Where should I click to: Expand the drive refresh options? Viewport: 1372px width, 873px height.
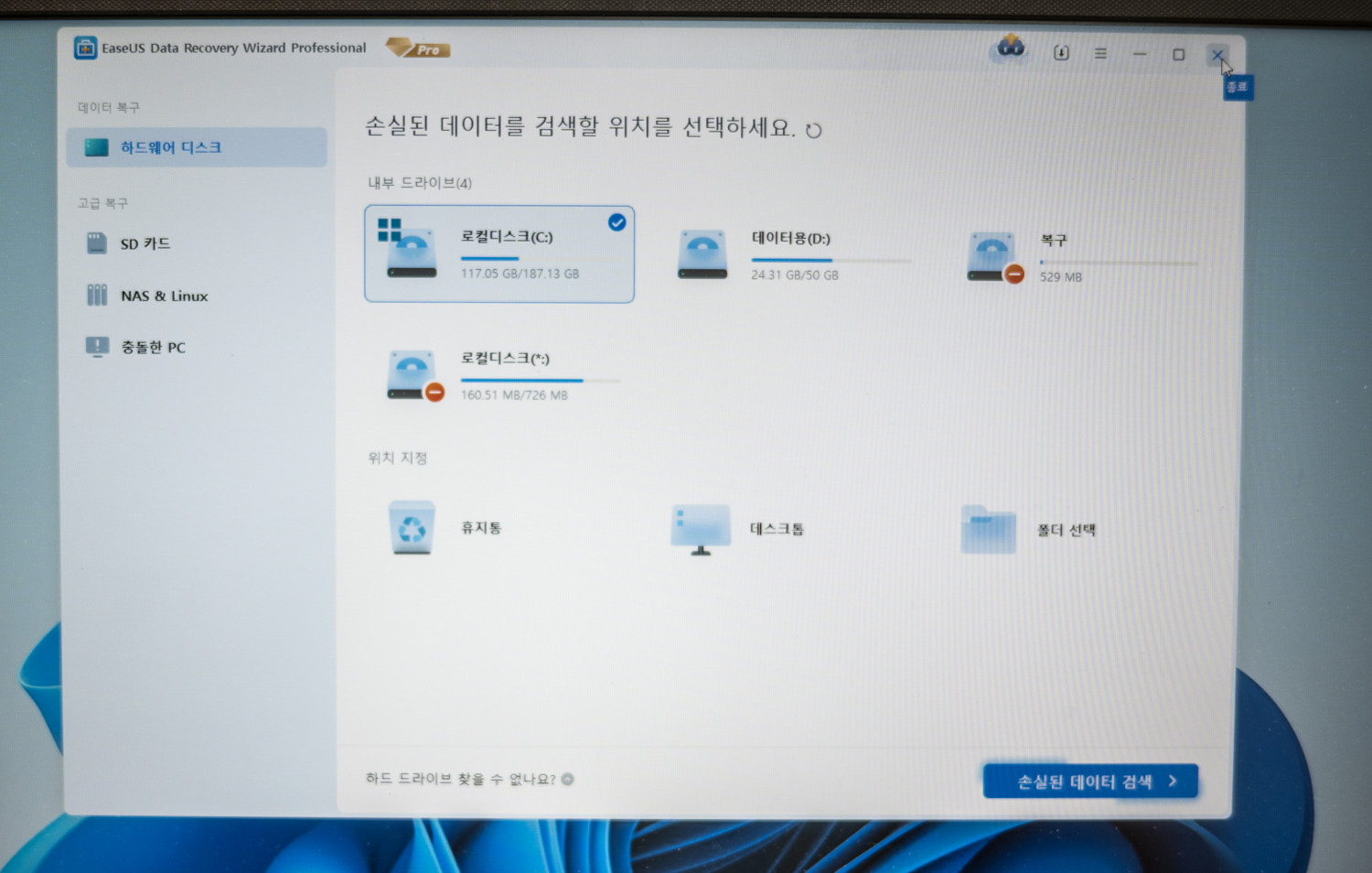tap(814, 130)
